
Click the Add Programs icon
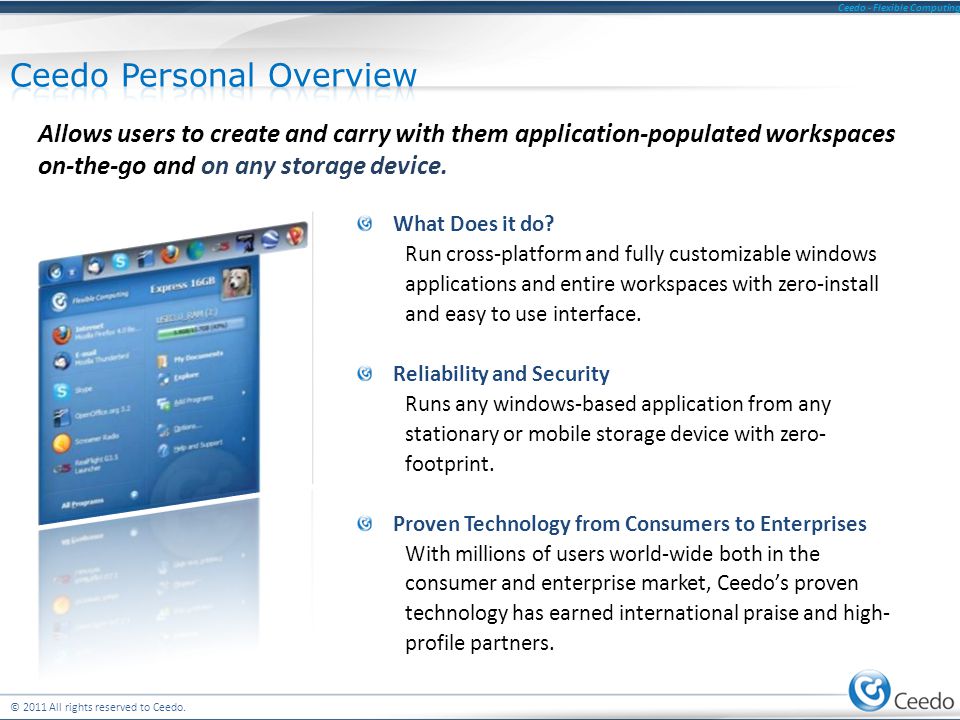[163, 403]
